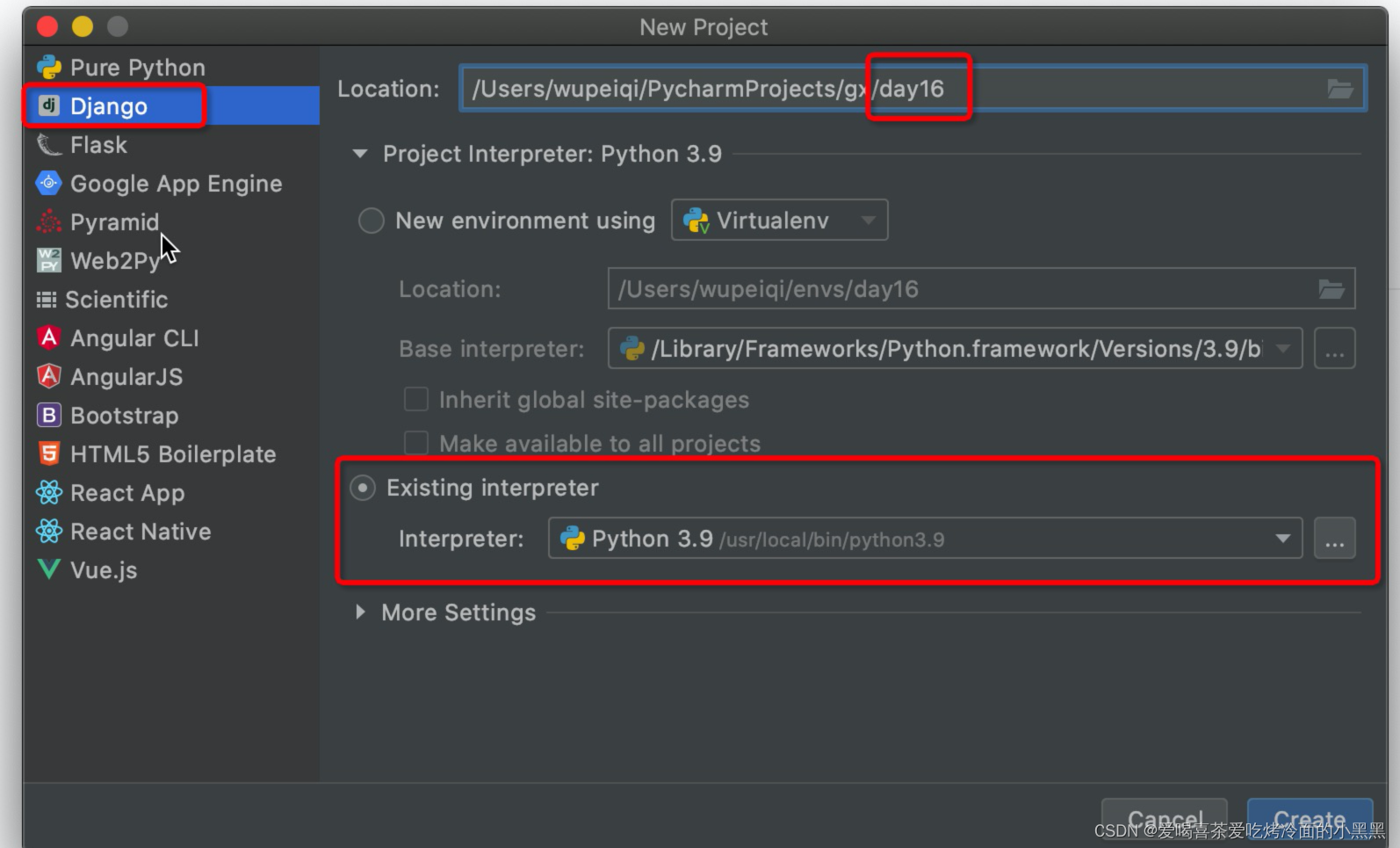
Task: Click Python icon in Interpreter combo
Action: pyautogui.click(x=573, y=539)
